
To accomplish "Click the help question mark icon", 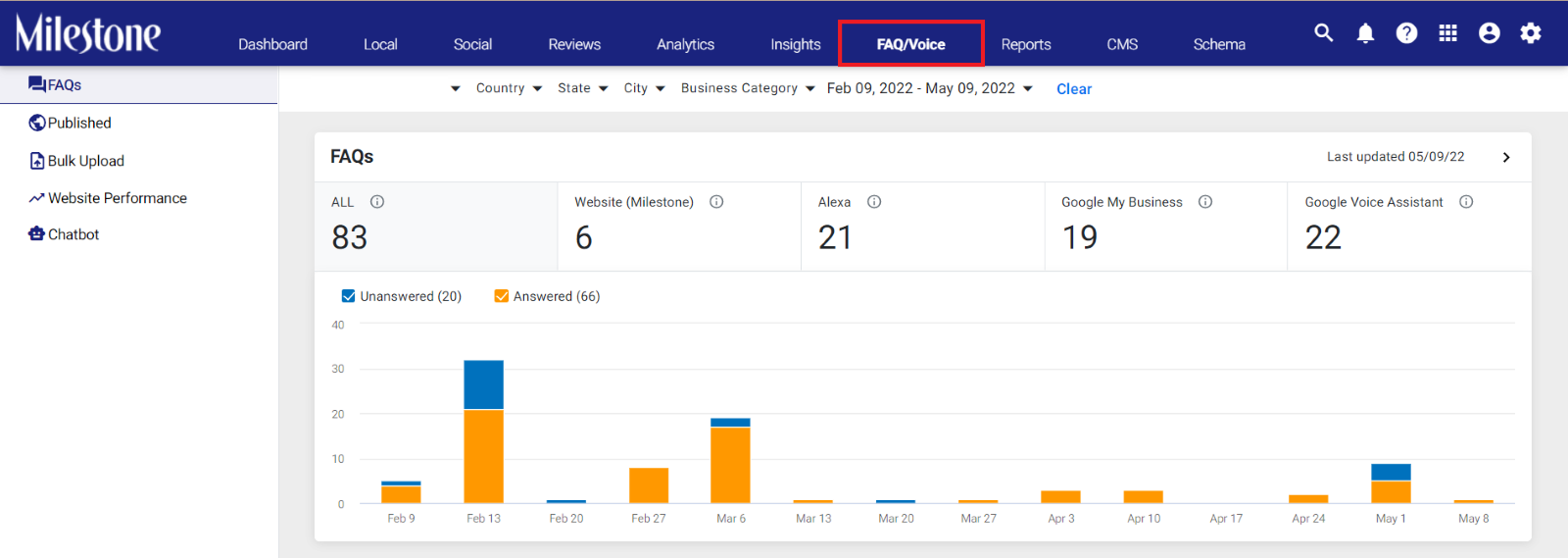I will click(x=1406, y=33).
